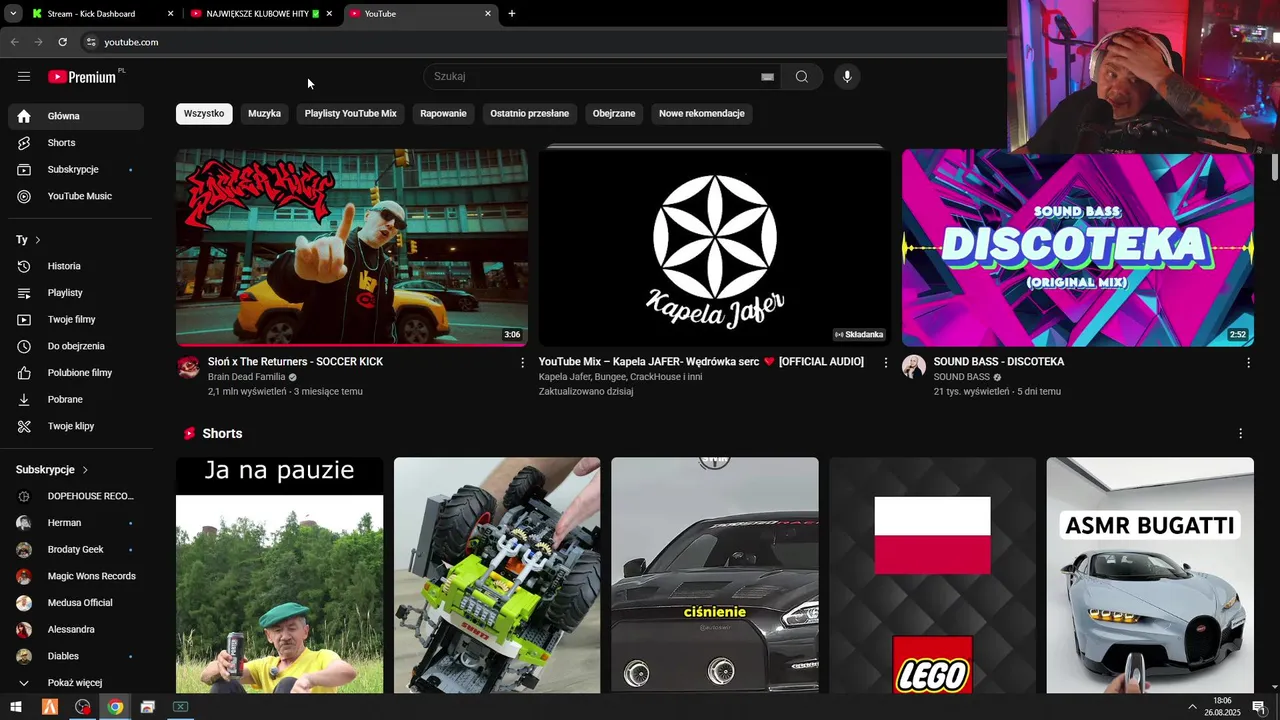The width and height of the screenshot is (1280, 720).
Task: Open Brodaty Geek channel
Action: point(76,550)
